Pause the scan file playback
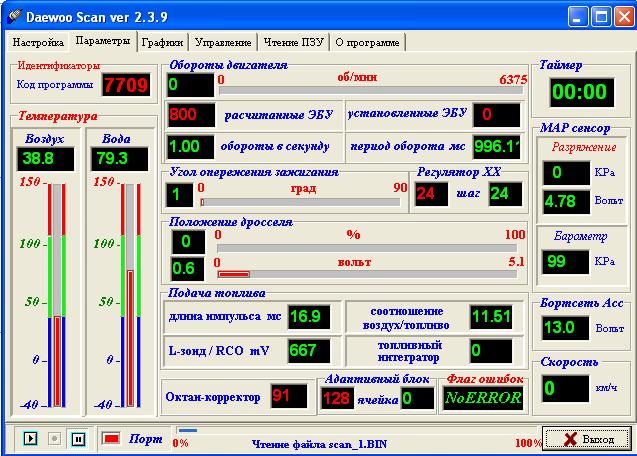The image size is (637, 456). click(x=77, y=438)
